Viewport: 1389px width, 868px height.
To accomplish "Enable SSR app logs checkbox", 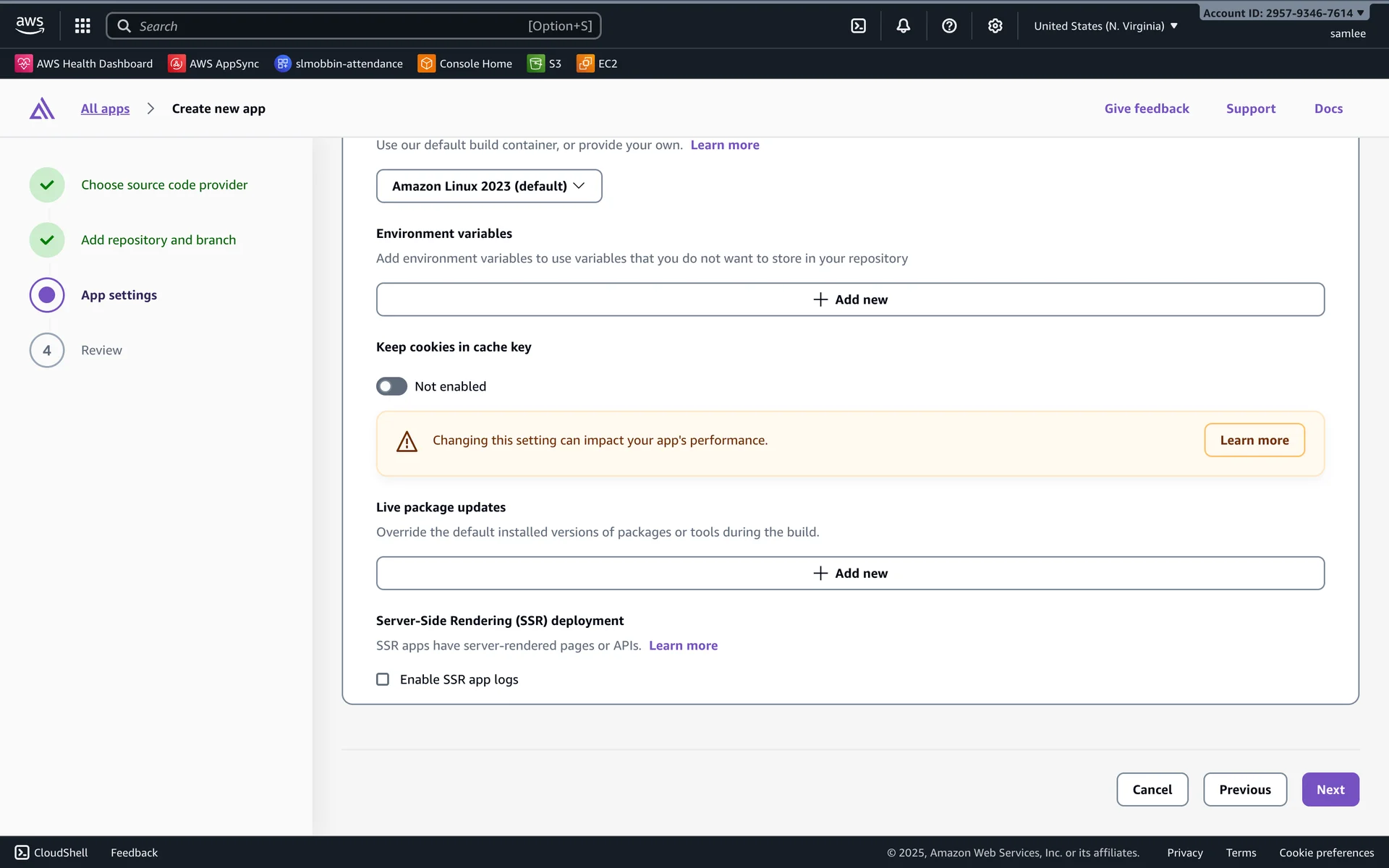I will pos(383,679).
